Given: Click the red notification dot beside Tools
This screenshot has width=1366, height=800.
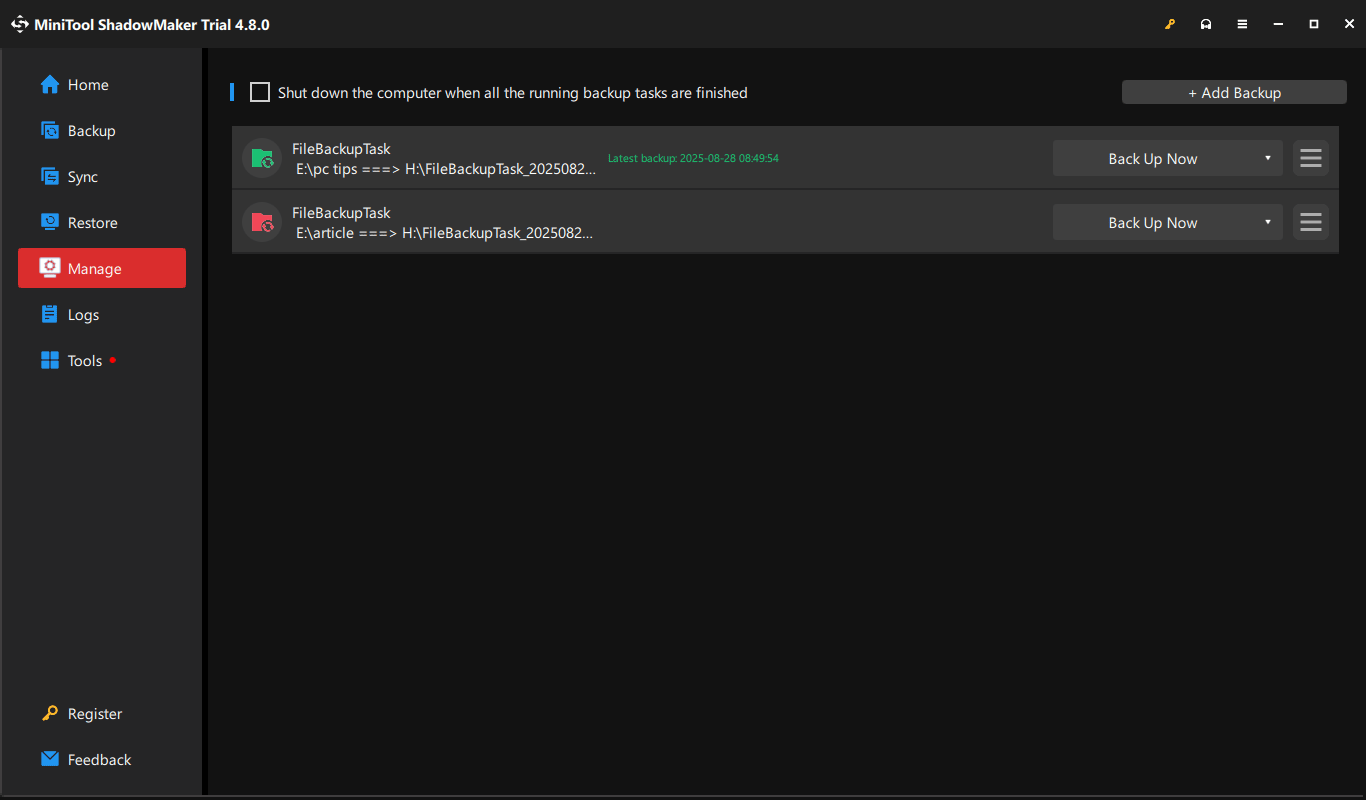Looking at the screenshot, I should click(113, 359).
